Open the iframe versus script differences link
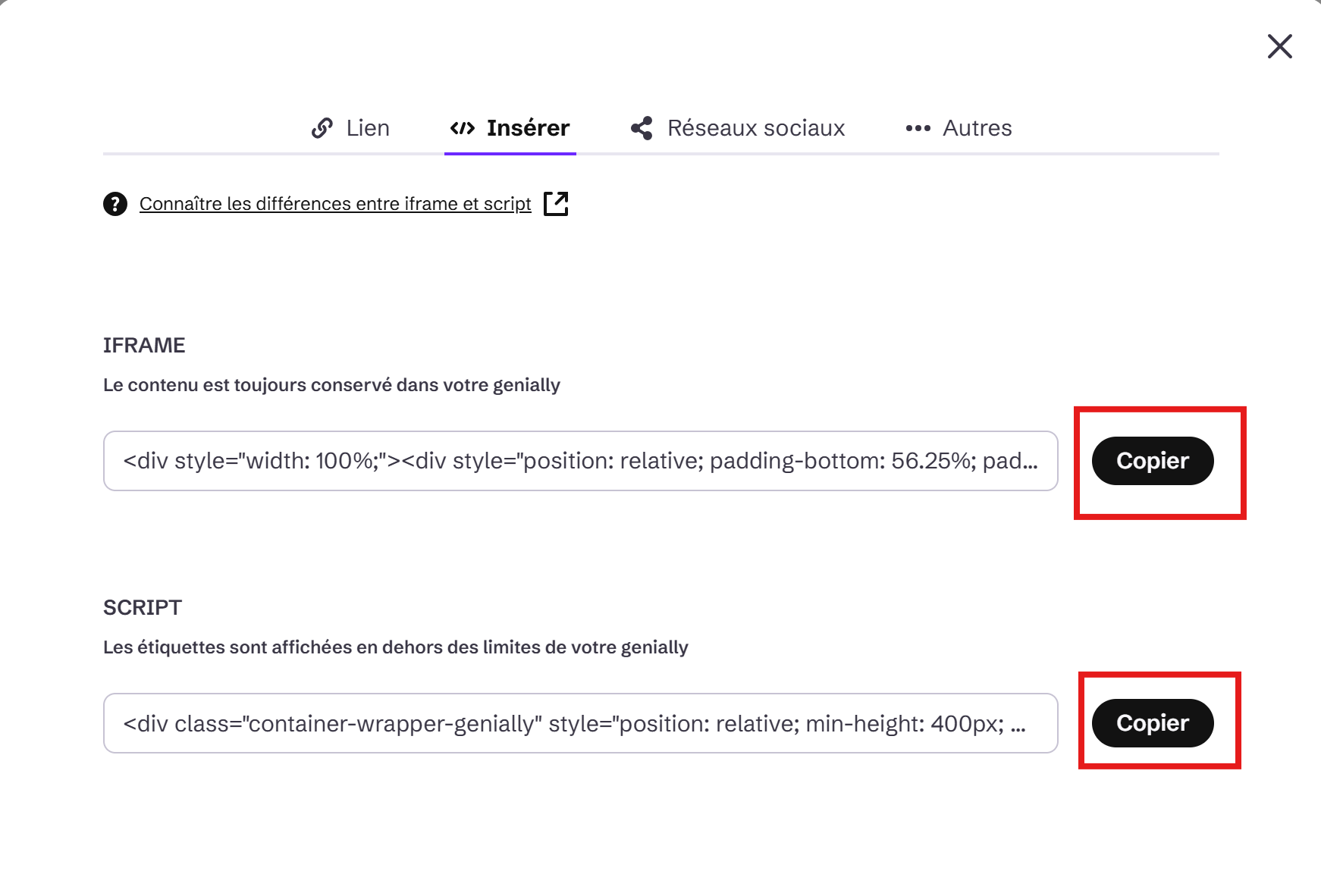 pyautogui.click(x=335, y=204)
